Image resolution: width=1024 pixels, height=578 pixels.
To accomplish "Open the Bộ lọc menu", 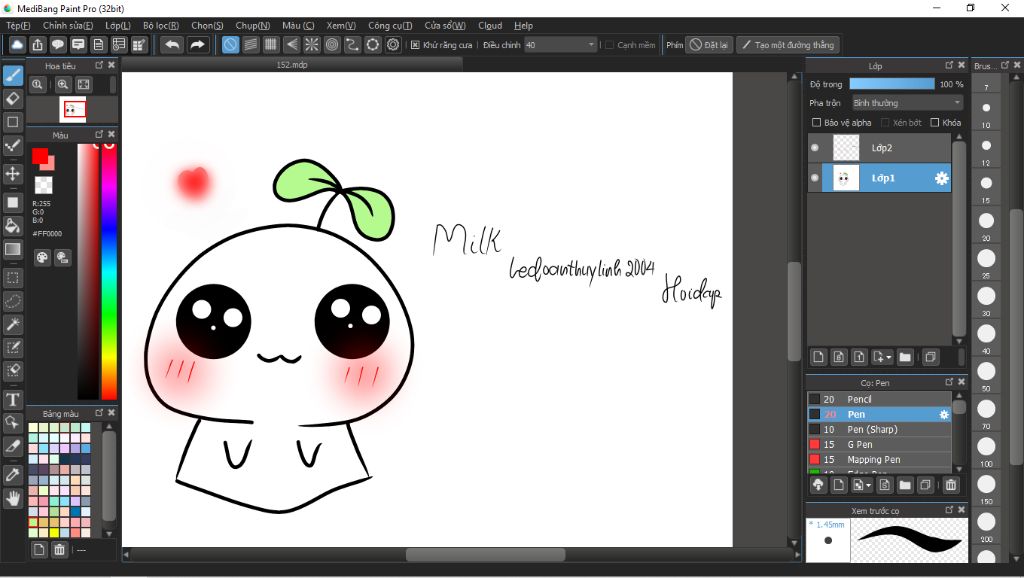I will click(161, 25).
